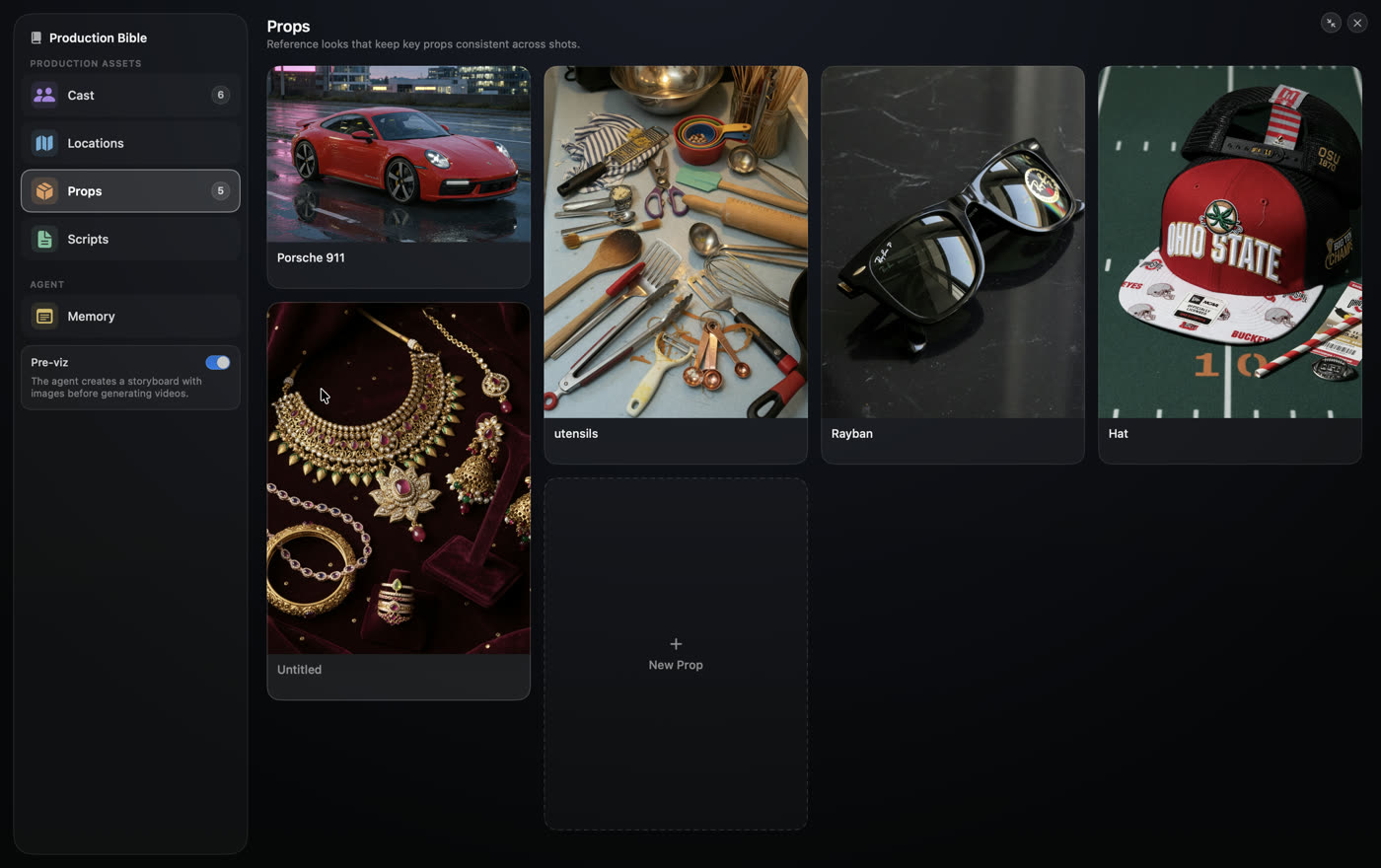Click the Hat title text
The image size is (1381, 868).
[x=1119, y=433]
